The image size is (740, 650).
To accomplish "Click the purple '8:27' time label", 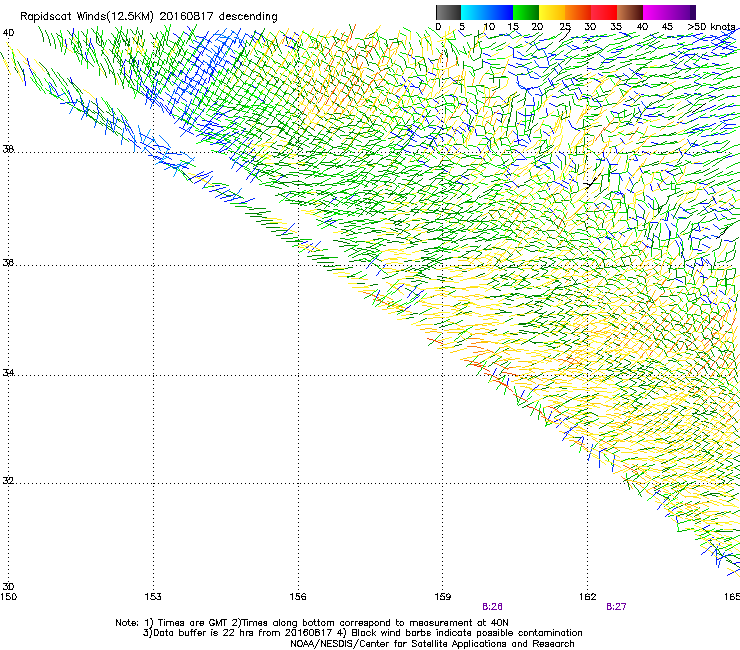I will pyautogui.click(x=616, y=607).
